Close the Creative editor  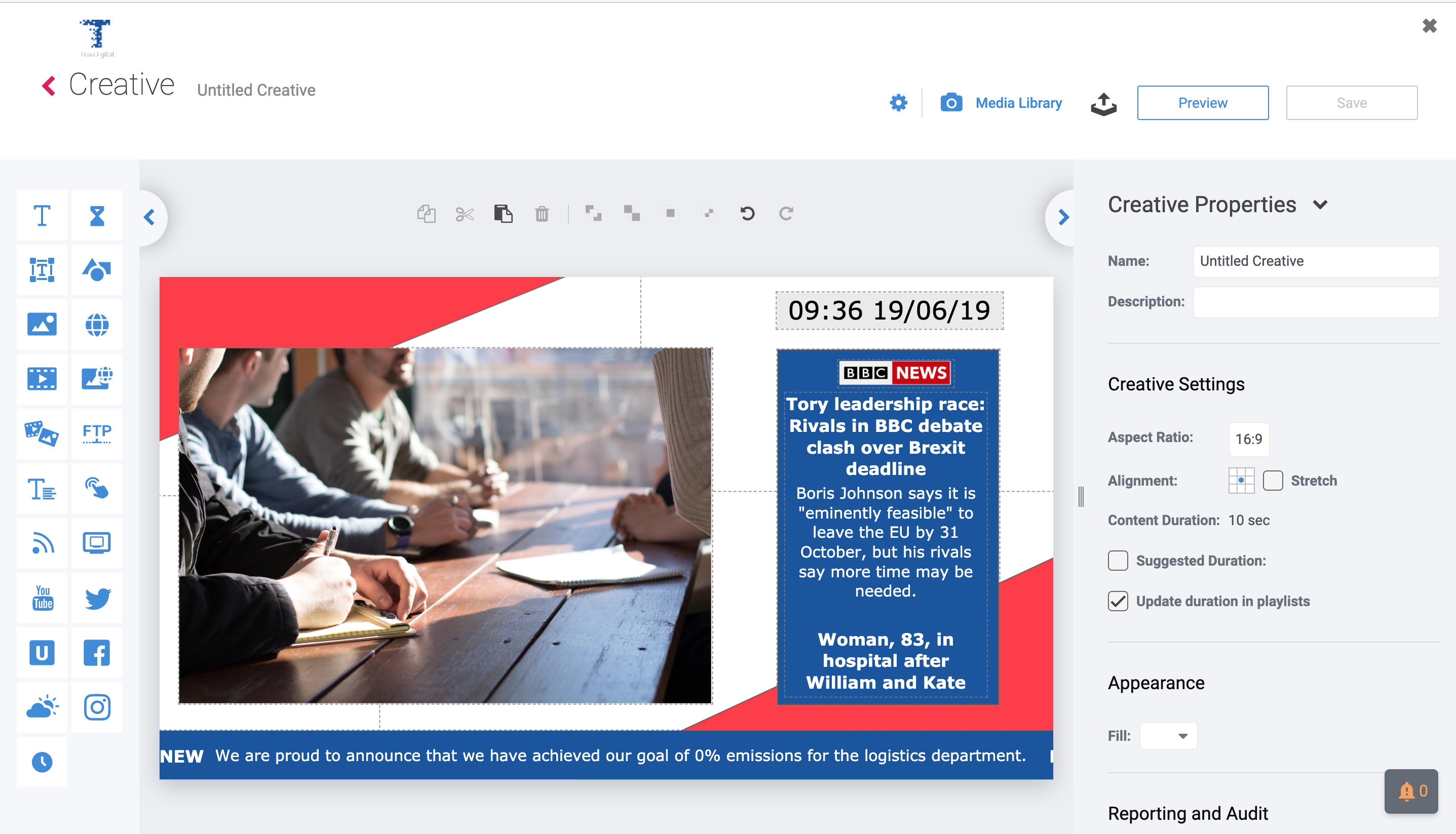[1429, 26]
